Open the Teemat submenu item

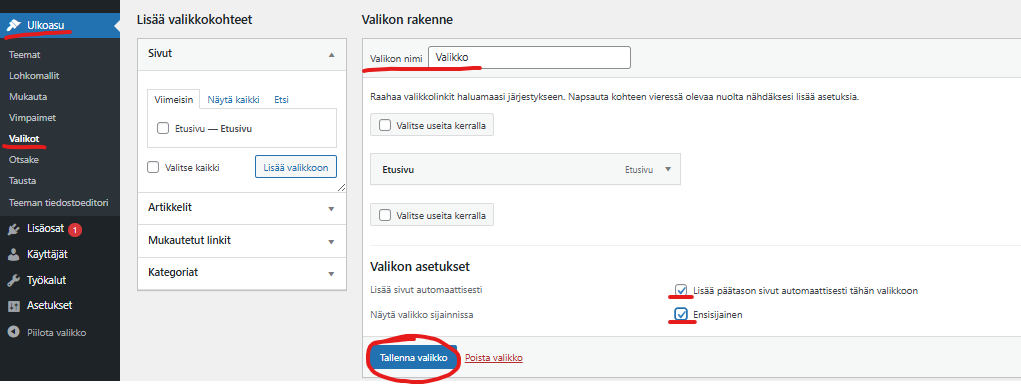click(x=25, y=55)
